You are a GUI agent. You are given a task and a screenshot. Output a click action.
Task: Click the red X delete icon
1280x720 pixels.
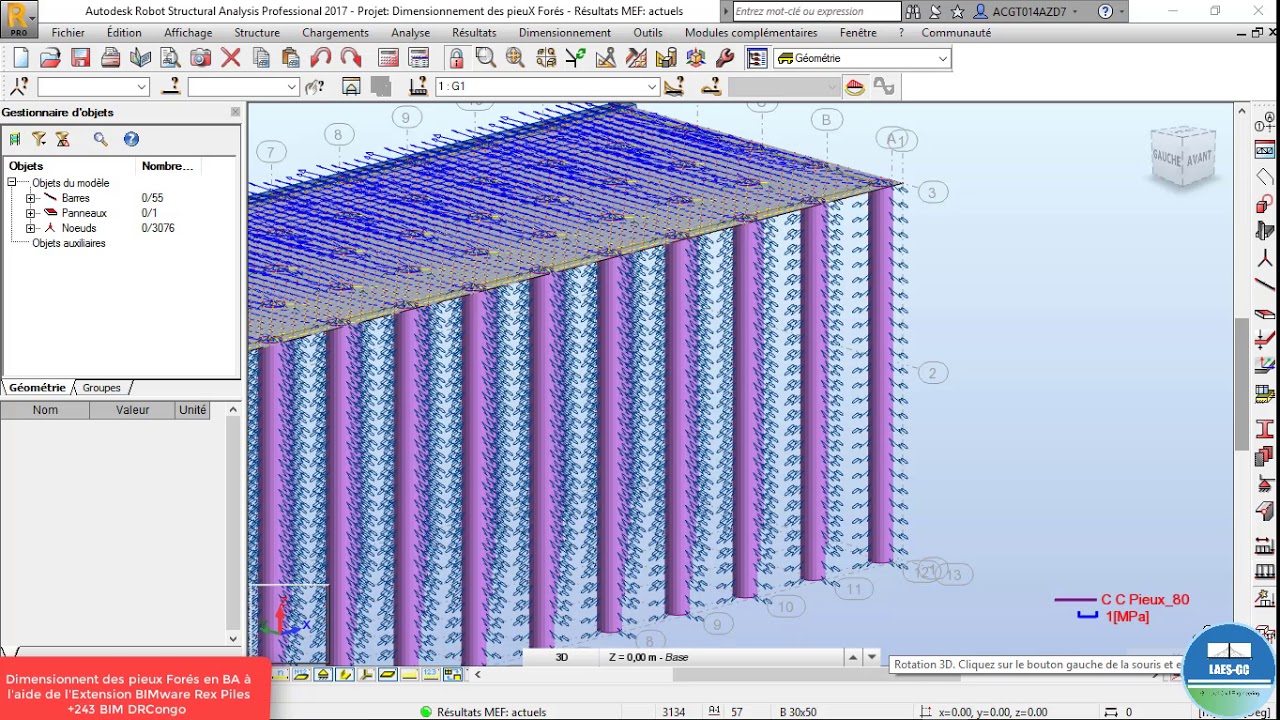[x=231, y=58]
